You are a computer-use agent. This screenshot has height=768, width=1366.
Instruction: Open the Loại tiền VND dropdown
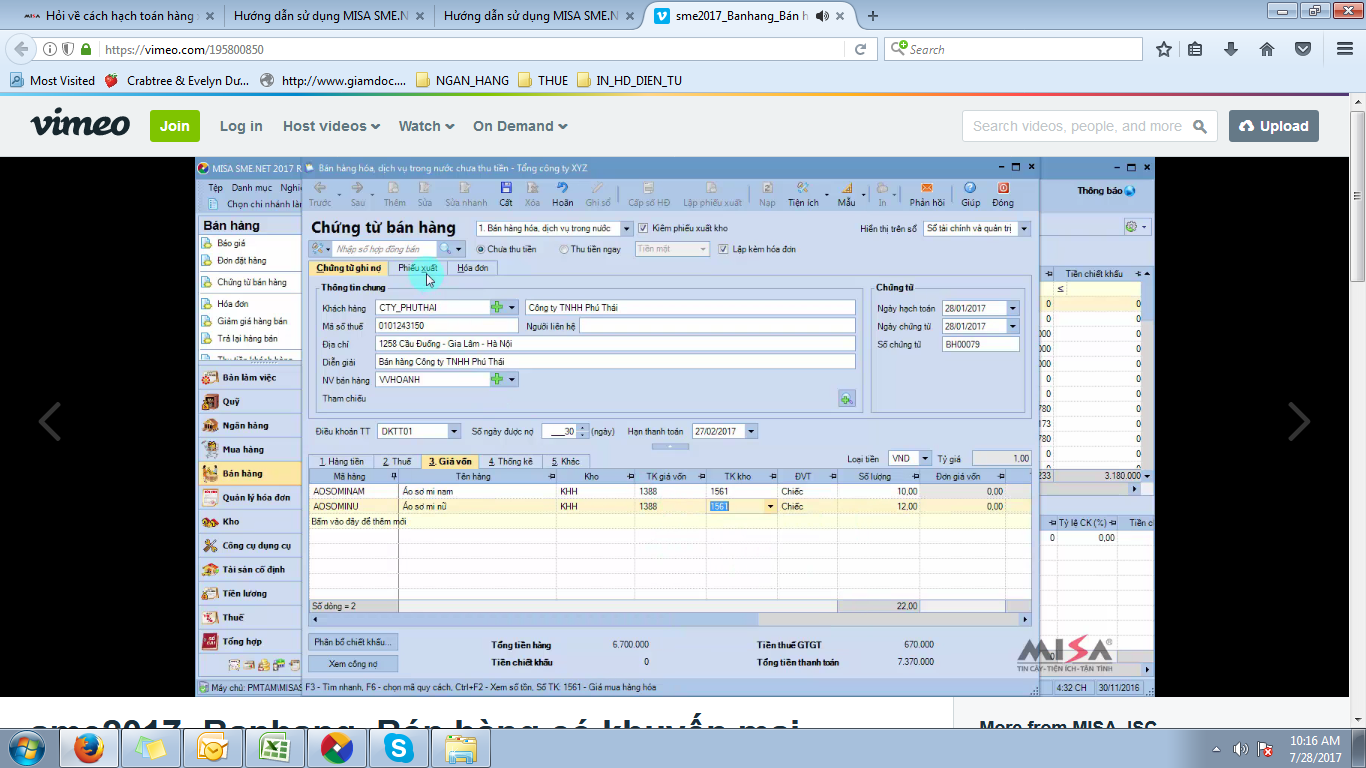click(x=924, y=459)
